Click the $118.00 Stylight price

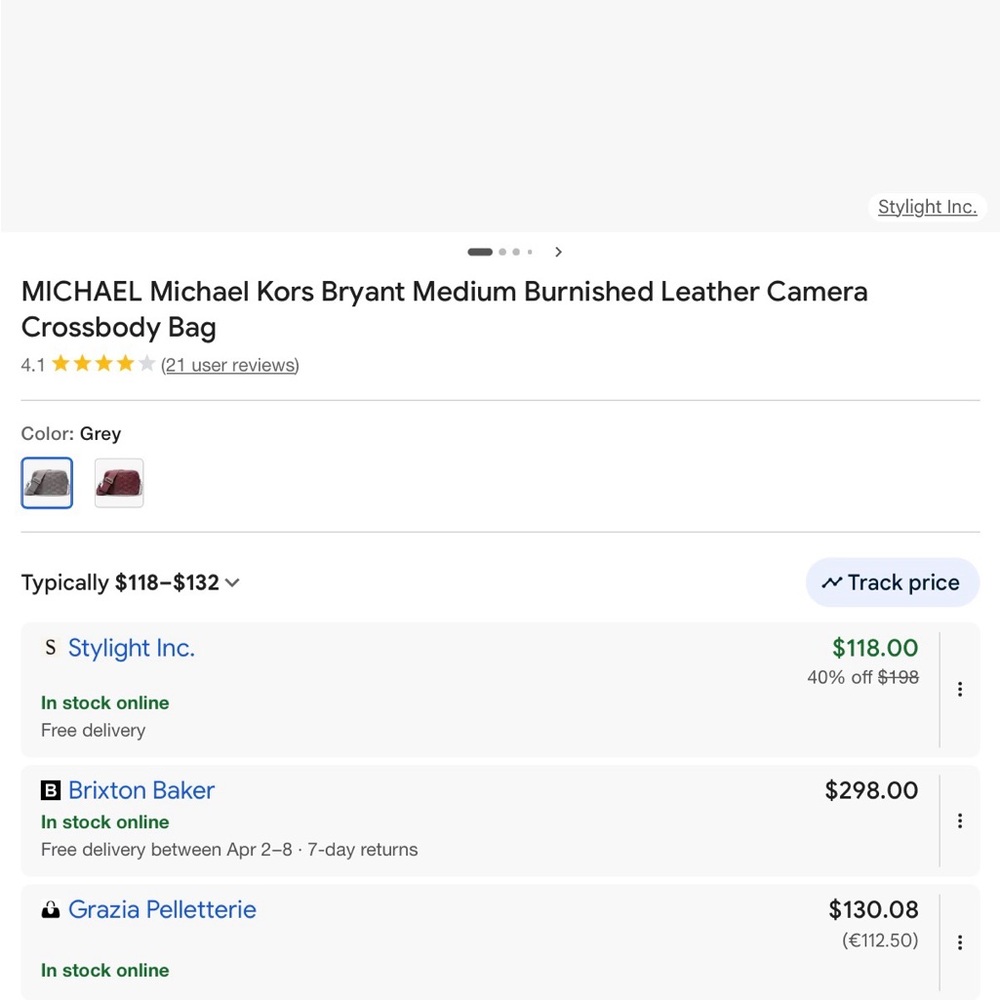coord(875,648)
